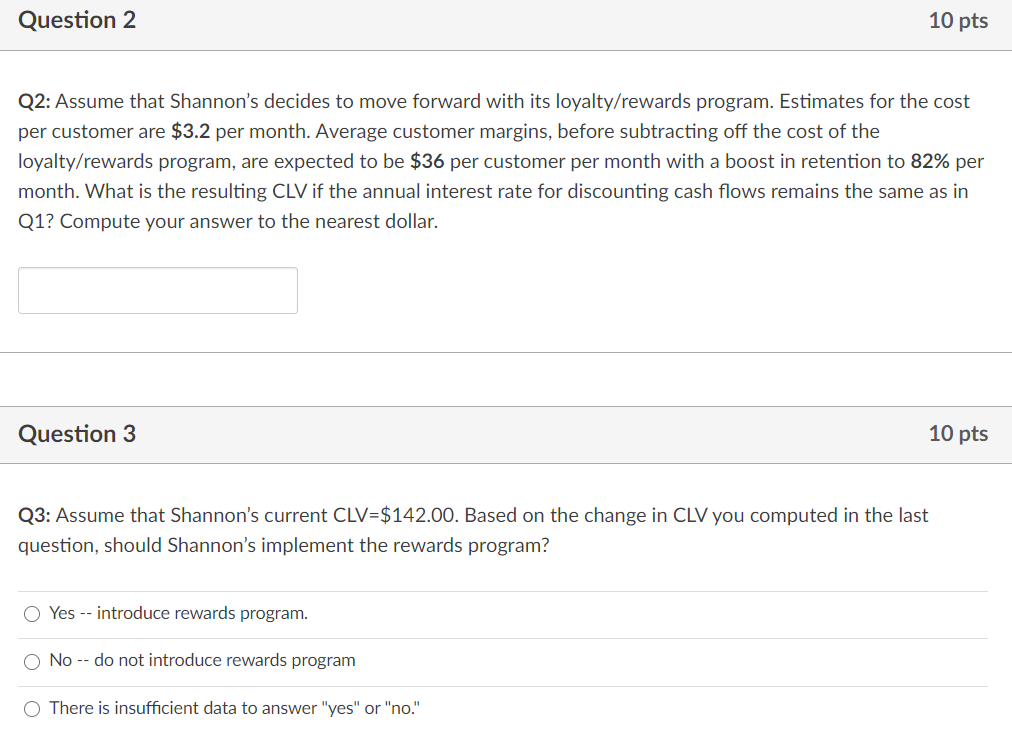Click the "Question 2" heading
Screen dimensions: 1012x754
point(77,21)
